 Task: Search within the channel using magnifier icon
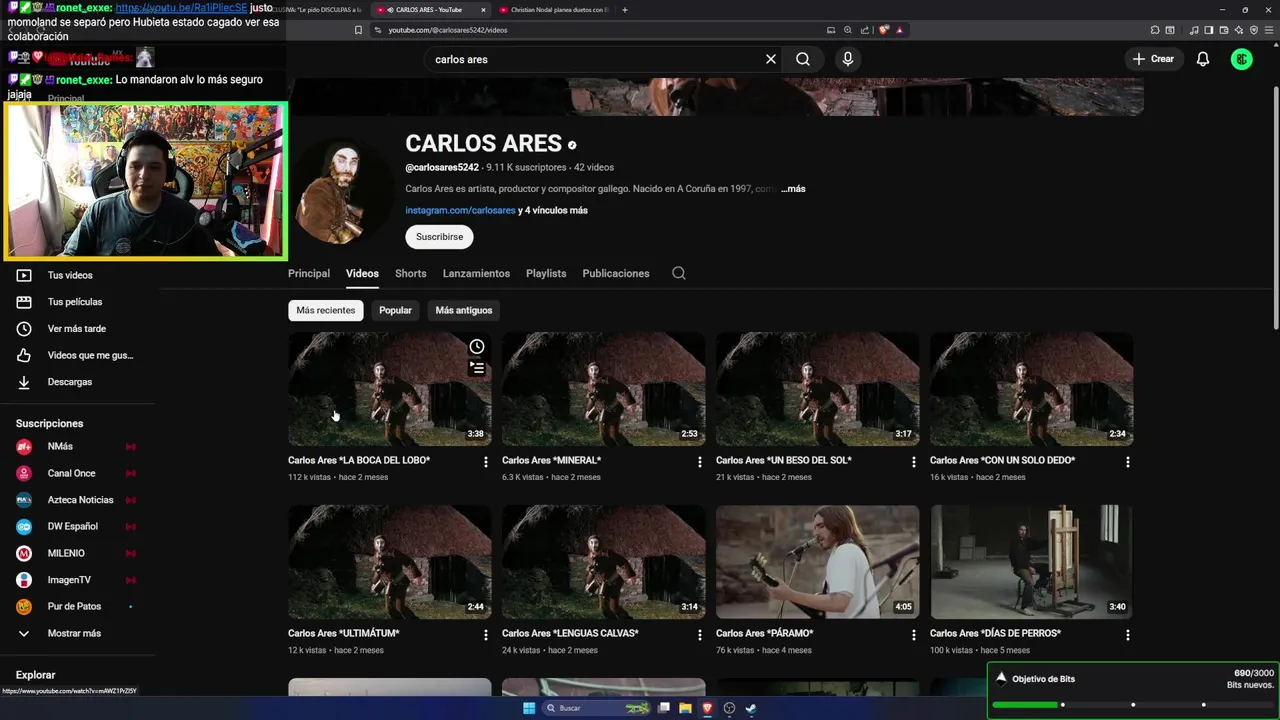point(679,273)
